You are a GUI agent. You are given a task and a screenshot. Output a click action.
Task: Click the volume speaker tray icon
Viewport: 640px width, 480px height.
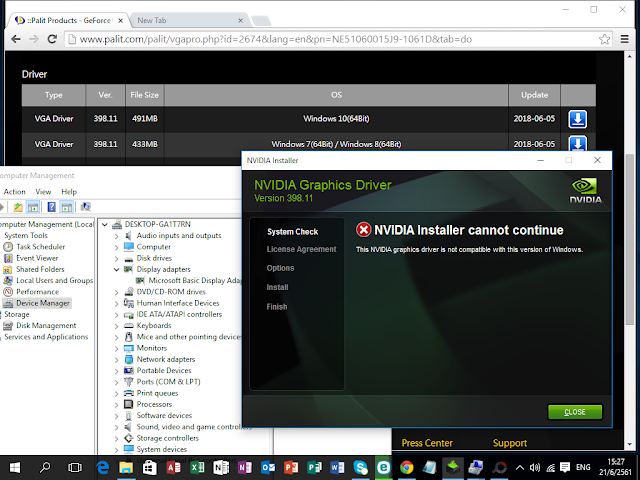[535, 468]
